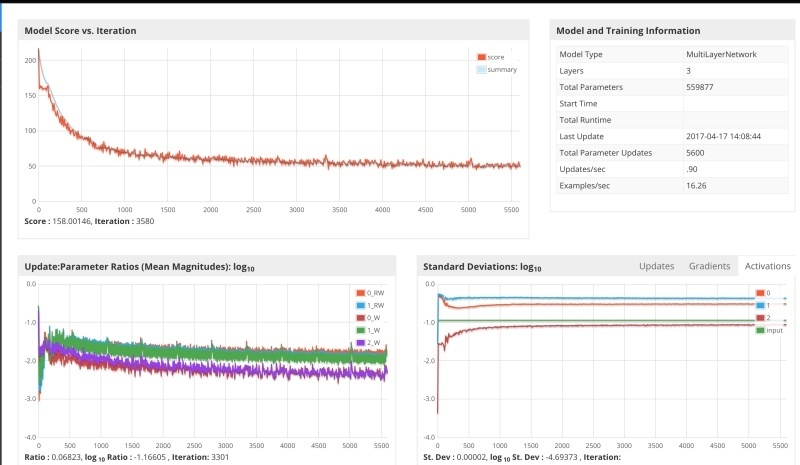Screen dimensions: 800x465
Task: Click the green 1_W legend swatch
Action: [x=361, y=329]
